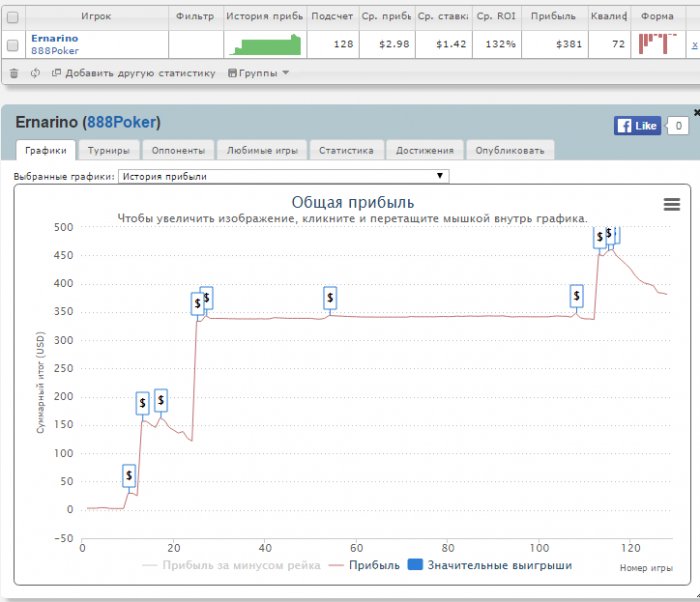The width and height of the screenshot is (700, 602).
Task: Toggle 'Значительные выигрыши' legend series
Action: click(490, 565)
